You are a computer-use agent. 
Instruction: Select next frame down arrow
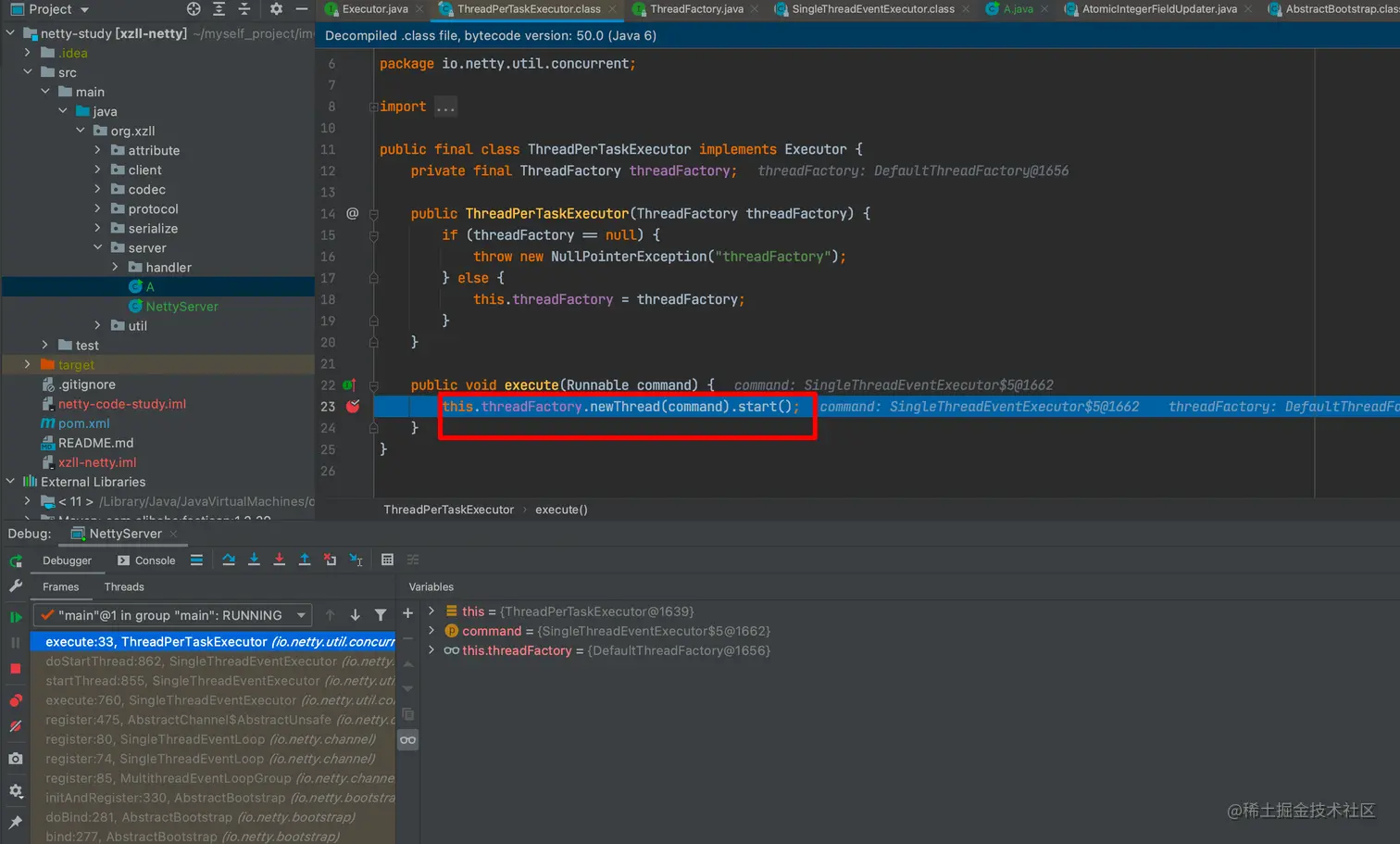[x=355, y=615]
